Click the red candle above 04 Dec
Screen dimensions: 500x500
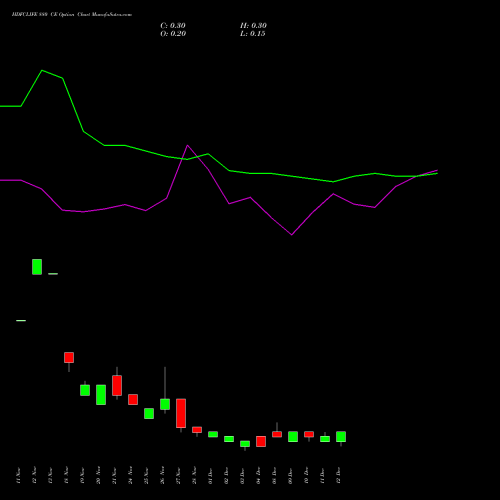click(261, 441)
